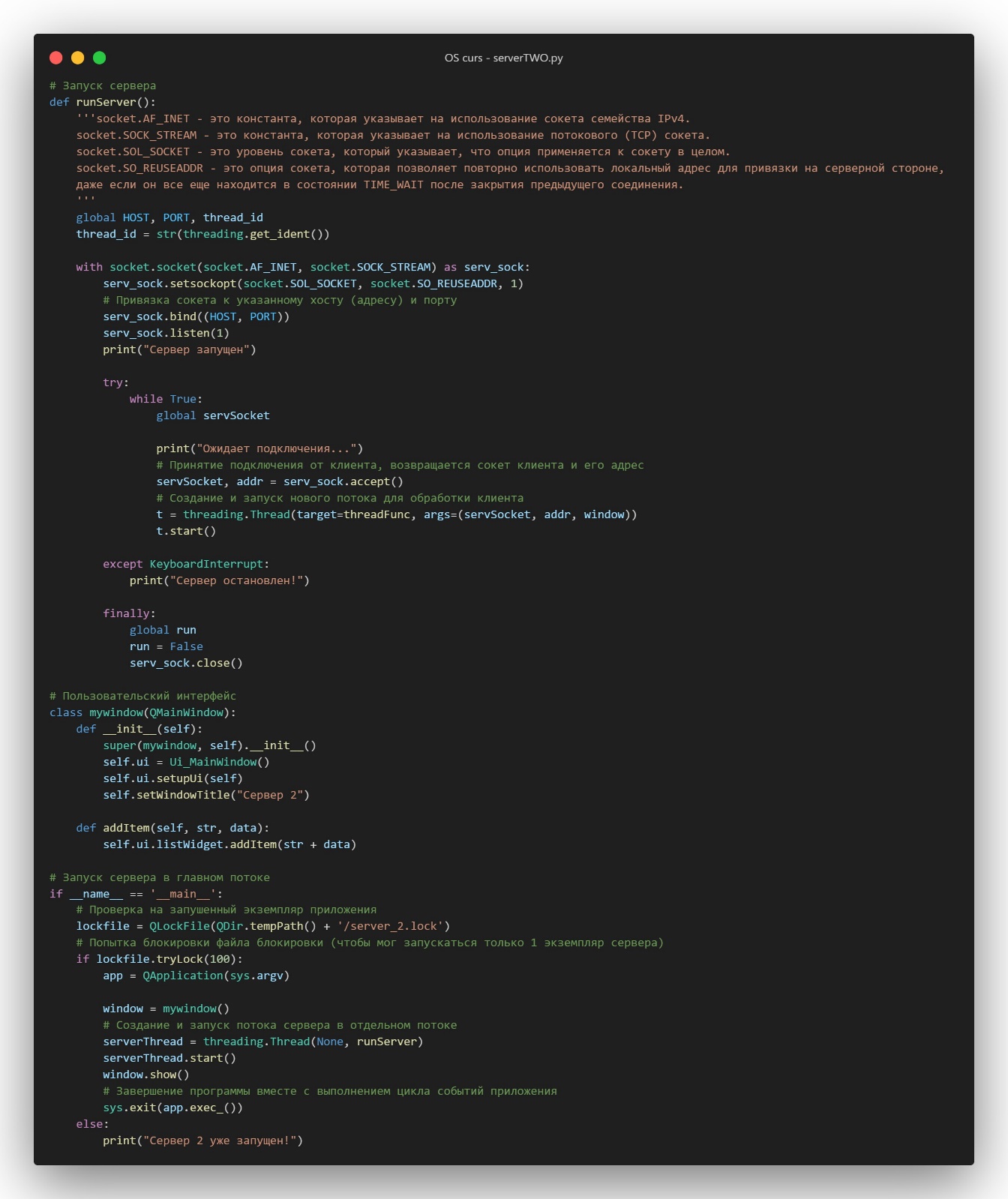Click the "if __name__ == '__main__':" line
The width and height of the screenshot is (1008, 1199).
[x=136, y=894]
